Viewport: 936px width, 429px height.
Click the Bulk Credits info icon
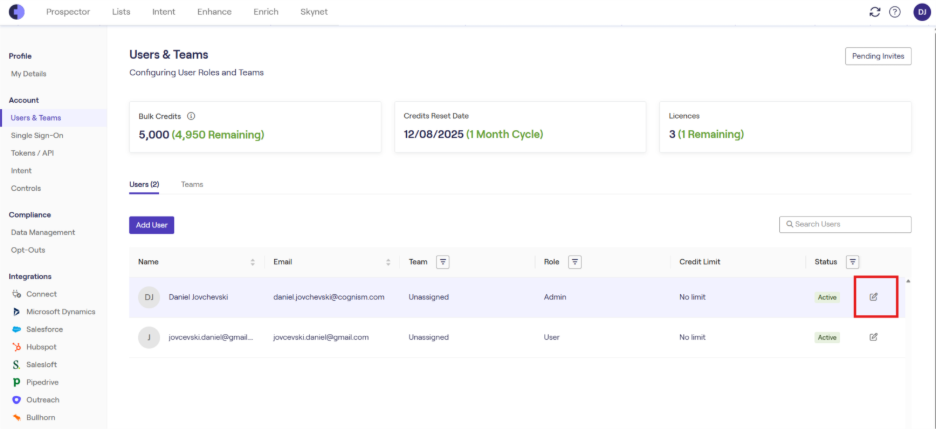point(191,116)
